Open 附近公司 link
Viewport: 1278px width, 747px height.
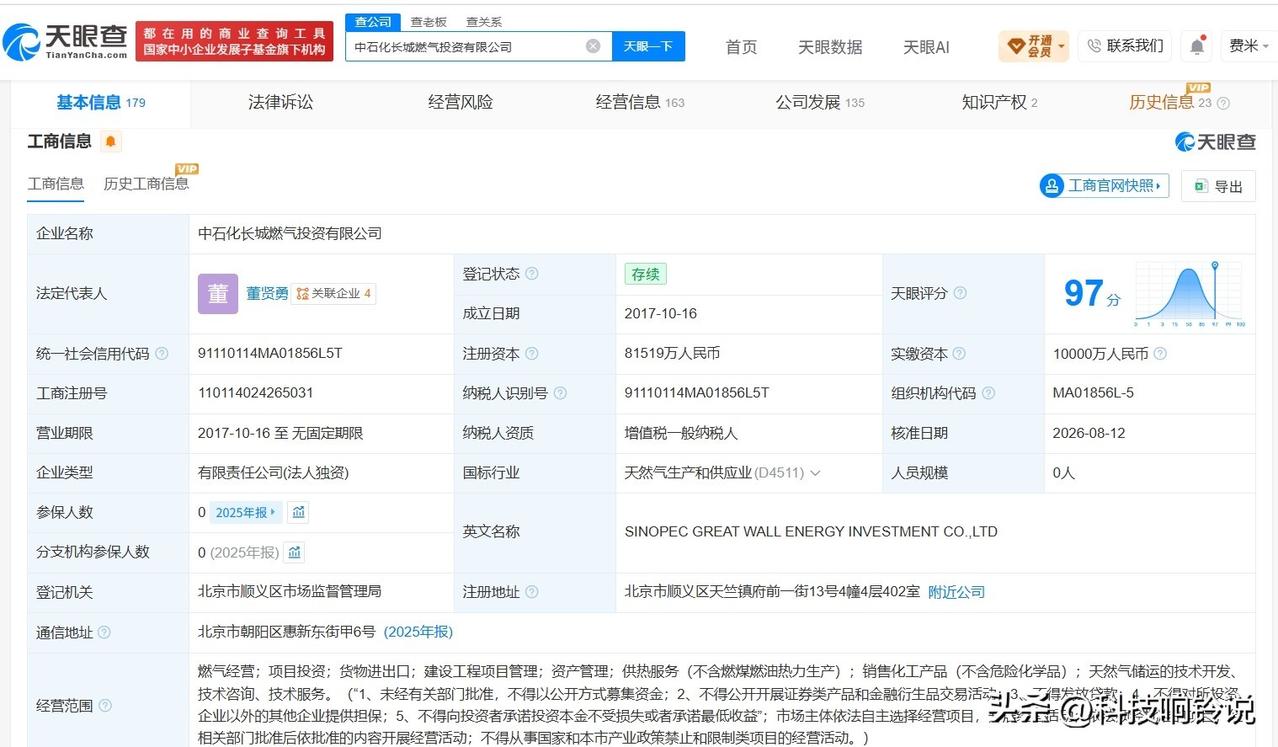pyautogui.click(x=956, y=592)
